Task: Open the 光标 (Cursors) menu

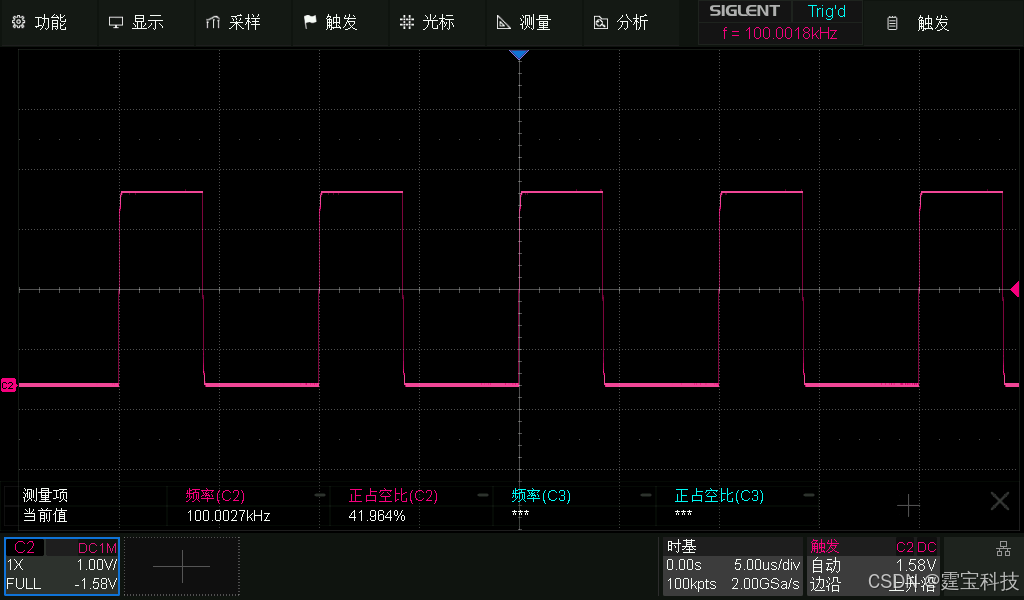Action: (x=436, y=22)
